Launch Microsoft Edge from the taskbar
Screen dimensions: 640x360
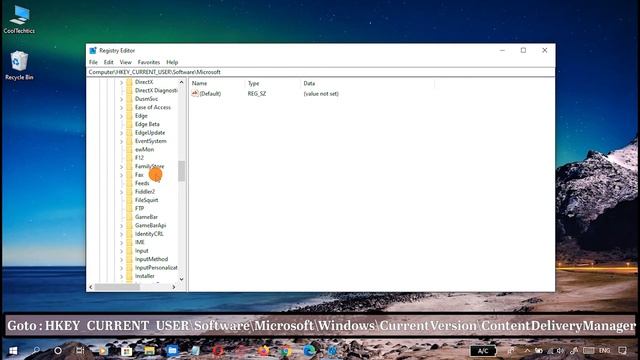(x=309, y=351)
